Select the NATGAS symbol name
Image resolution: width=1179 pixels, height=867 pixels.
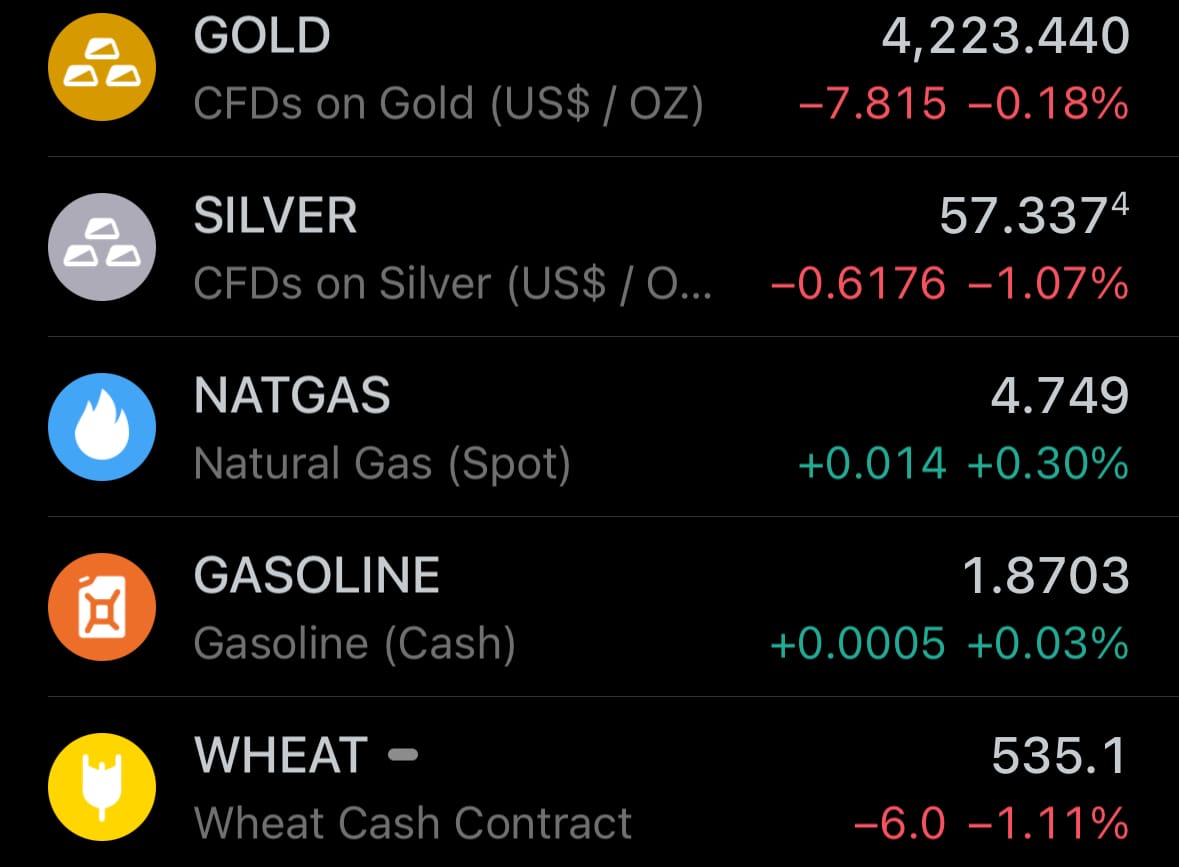tap(292, 397)
